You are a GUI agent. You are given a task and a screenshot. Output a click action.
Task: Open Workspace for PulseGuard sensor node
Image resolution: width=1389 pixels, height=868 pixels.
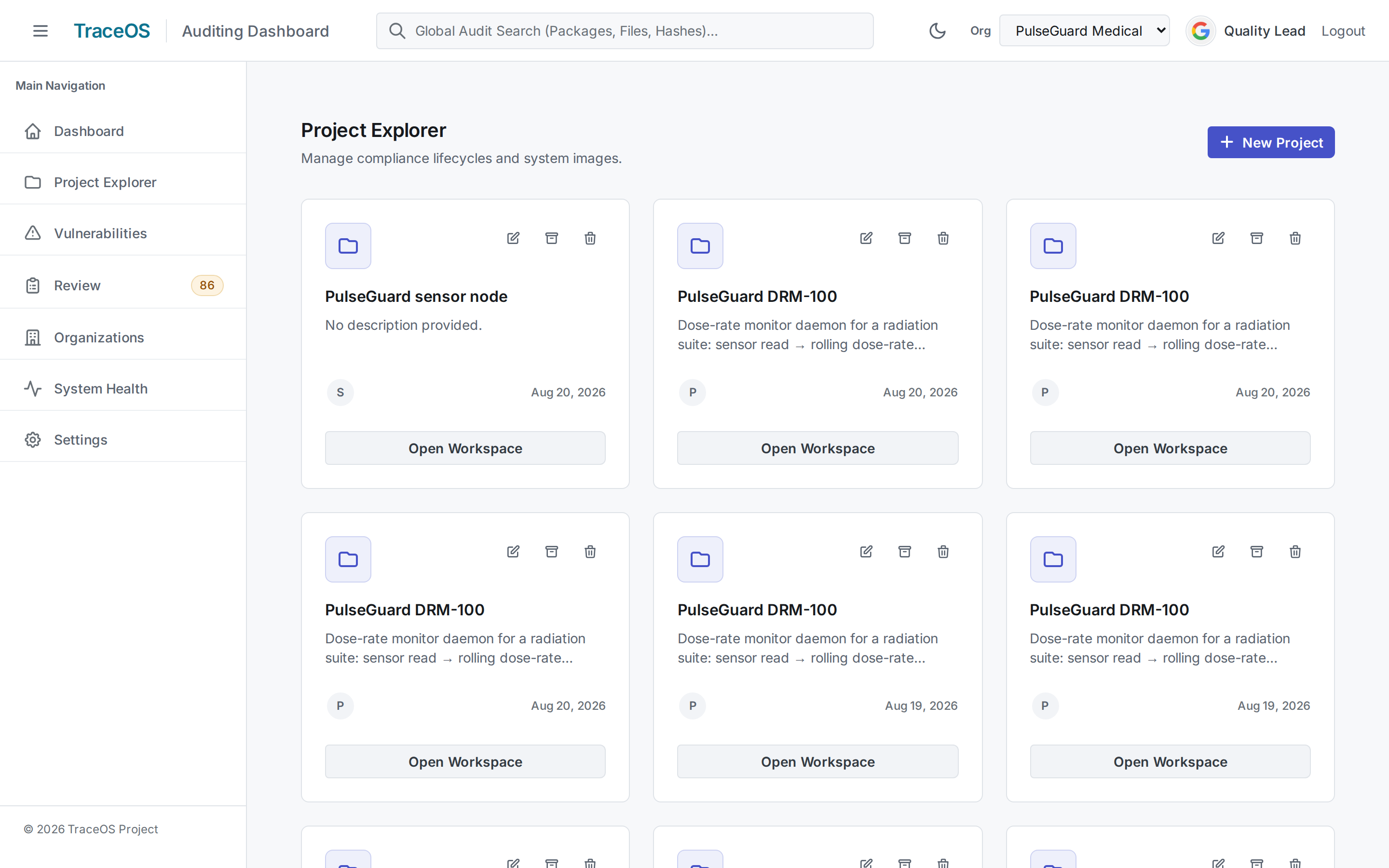click(465, 448)
